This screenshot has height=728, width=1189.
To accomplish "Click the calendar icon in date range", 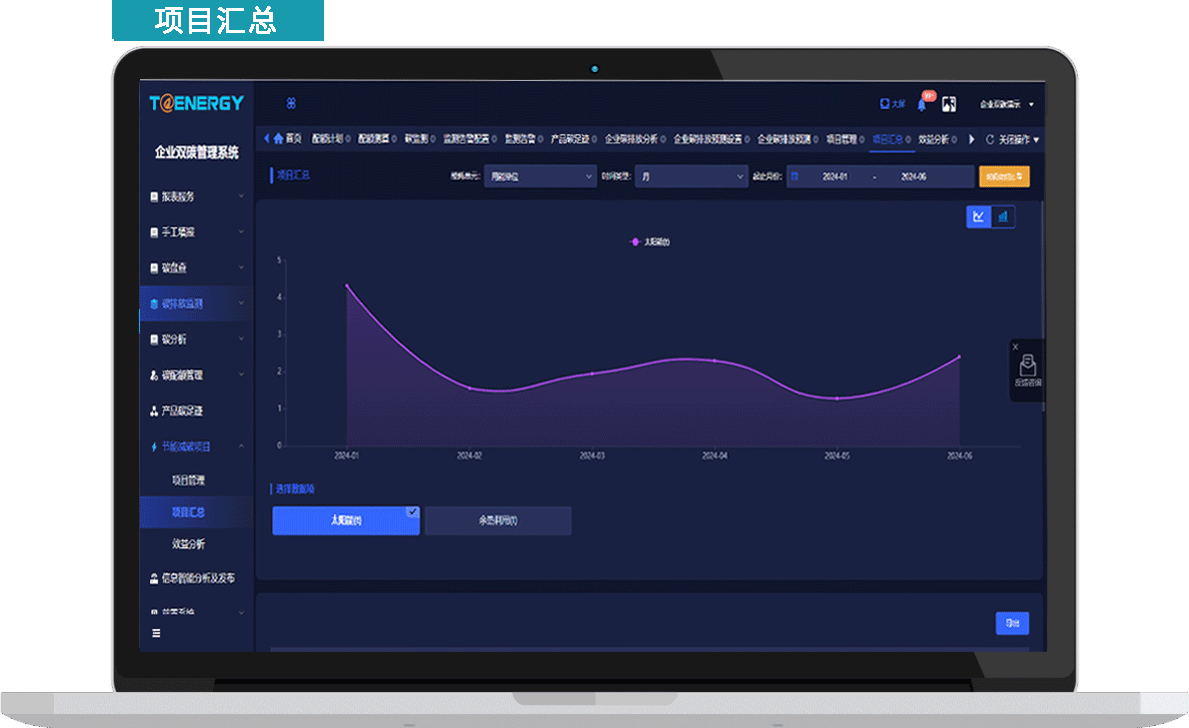I will (795, 177).
